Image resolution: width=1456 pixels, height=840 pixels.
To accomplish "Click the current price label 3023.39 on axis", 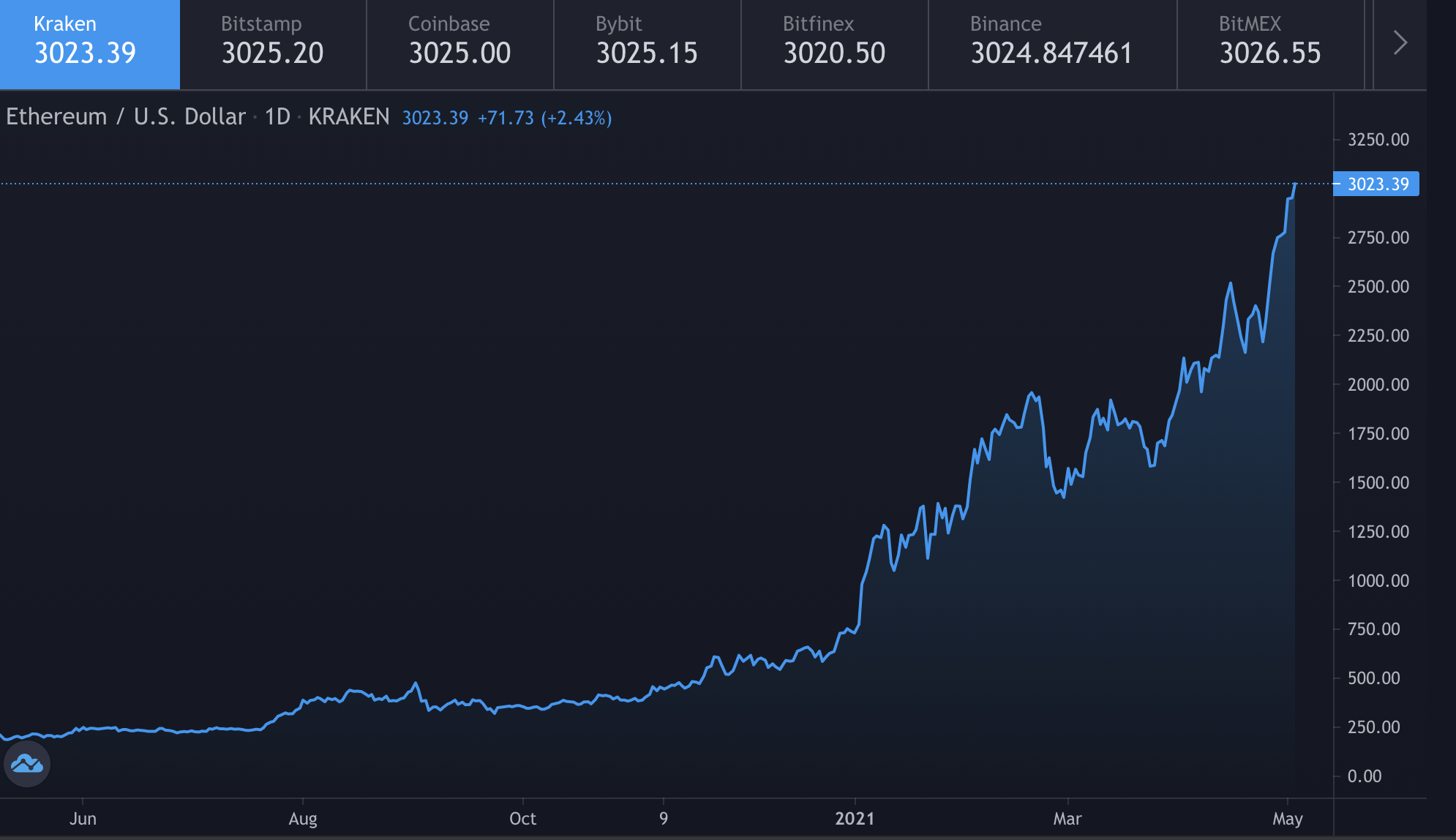I will point(1377,184).
